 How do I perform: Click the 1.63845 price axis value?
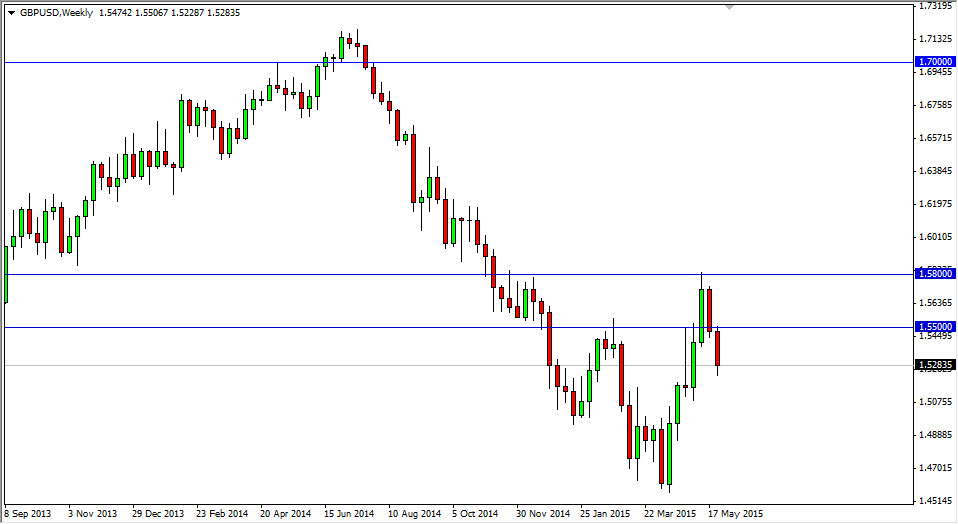tap(935, 171)
